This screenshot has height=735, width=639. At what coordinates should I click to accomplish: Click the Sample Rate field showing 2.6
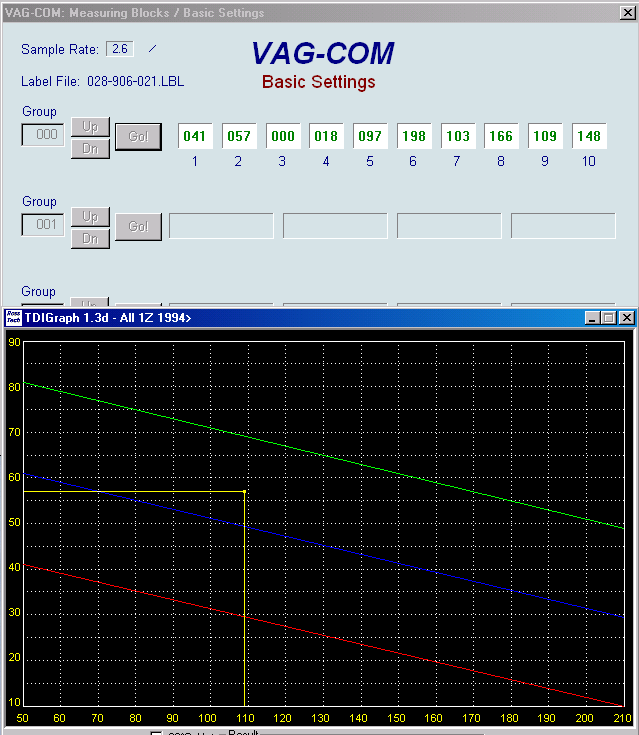[121, 49]
